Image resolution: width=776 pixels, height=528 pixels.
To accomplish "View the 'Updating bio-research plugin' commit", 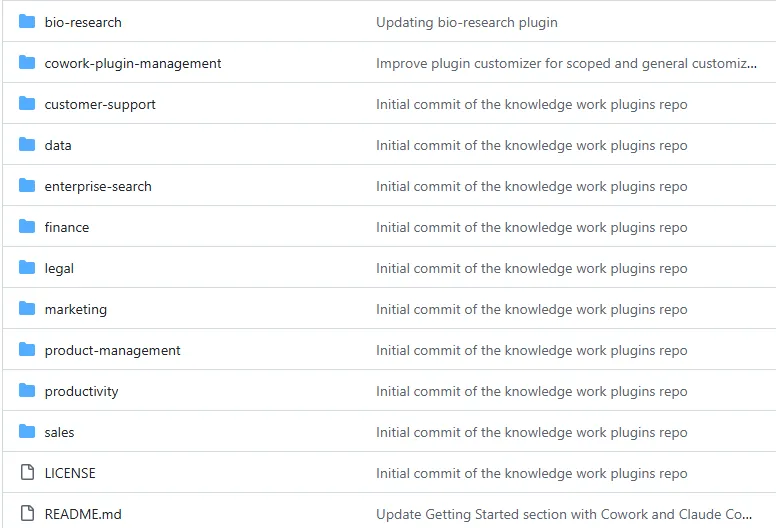I will [466, 22].
